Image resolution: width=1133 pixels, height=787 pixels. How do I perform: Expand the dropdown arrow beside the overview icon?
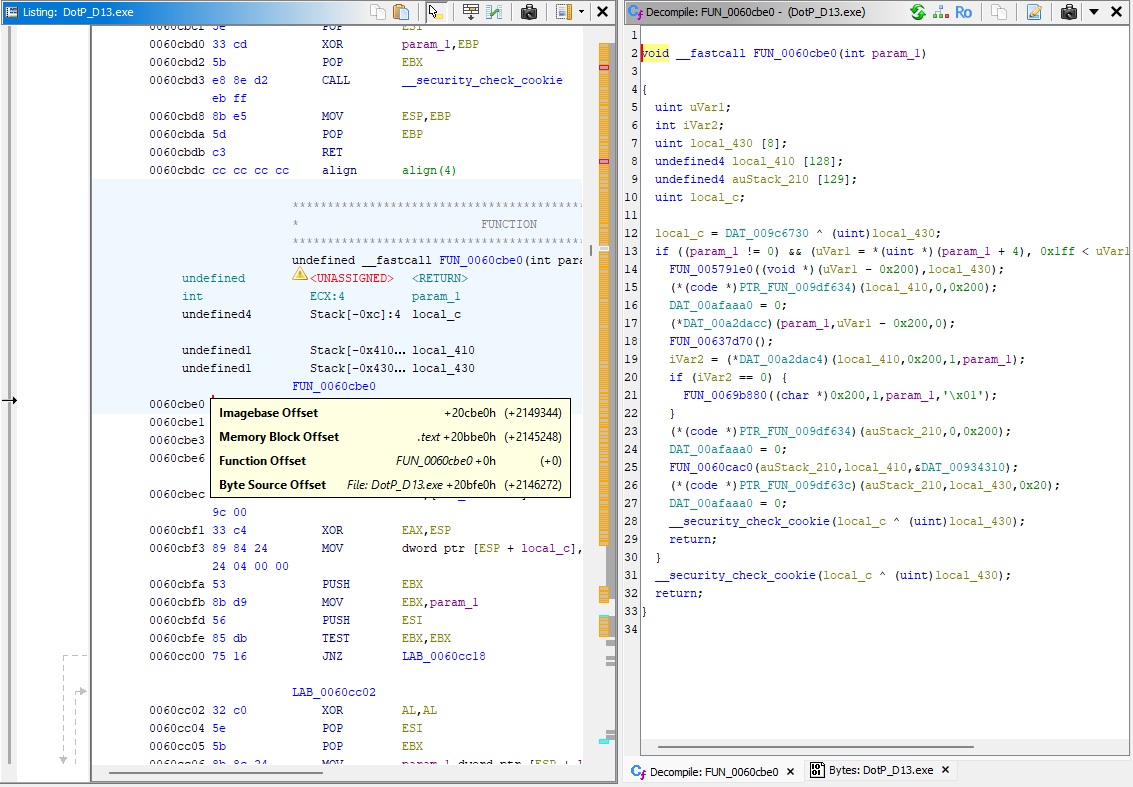click(581, 12)
